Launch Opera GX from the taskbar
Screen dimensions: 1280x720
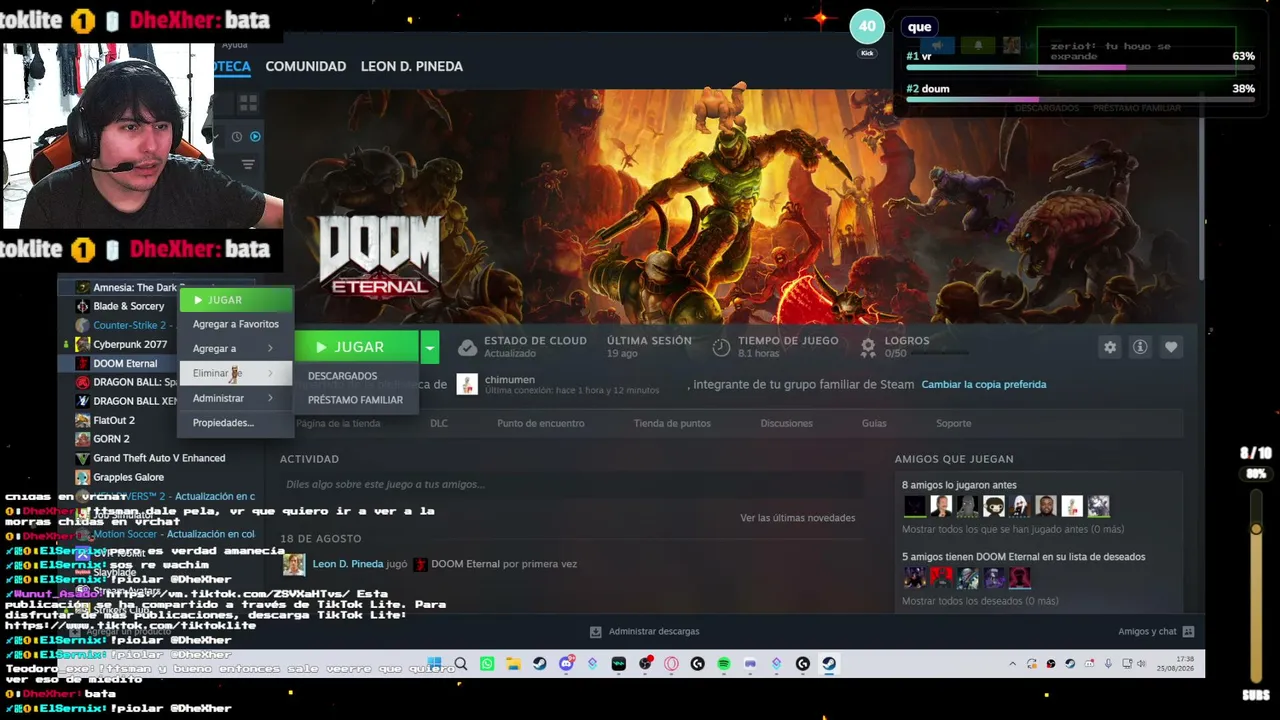click(671, 664)
